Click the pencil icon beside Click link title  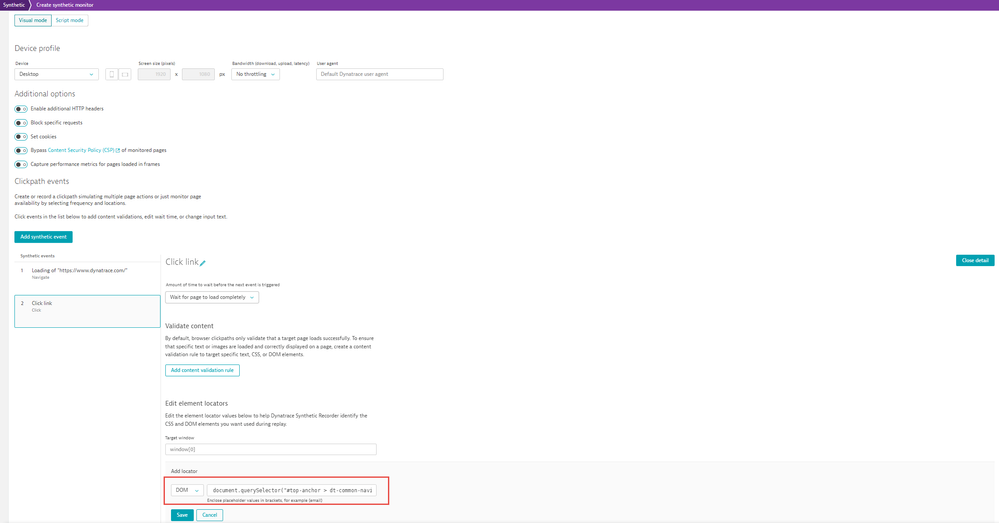pyautogui.click(x=203, y=263)
